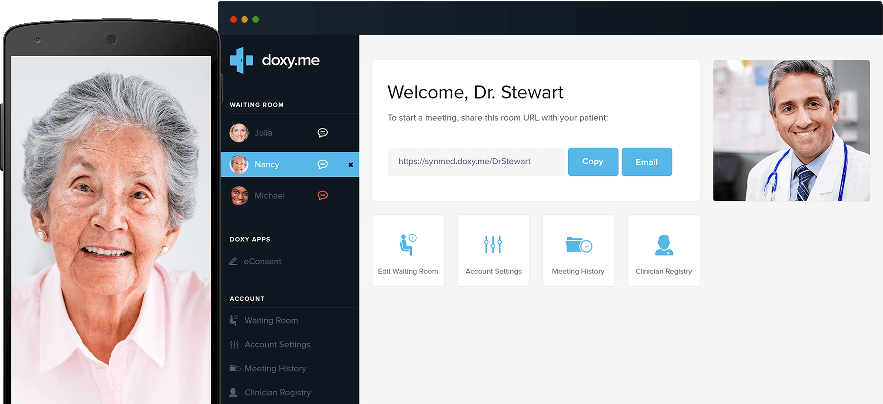The width and height of the screenshot is (883, 404).
Task: Click the room URL field
Action: [476, 162]
